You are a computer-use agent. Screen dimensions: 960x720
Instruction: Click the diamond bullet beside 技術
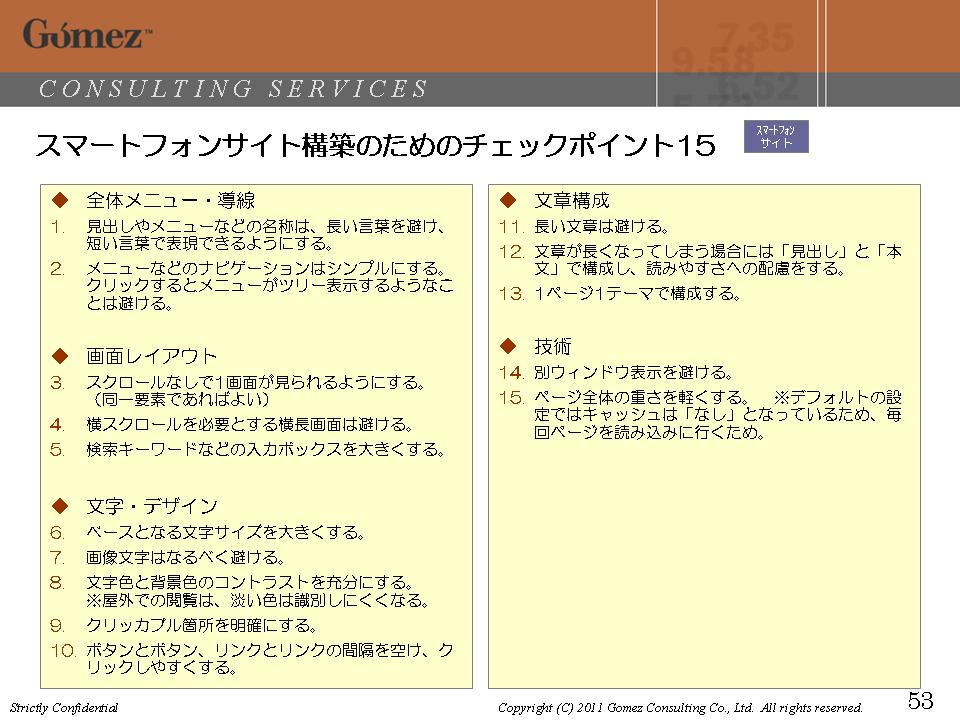pos(508,346)
